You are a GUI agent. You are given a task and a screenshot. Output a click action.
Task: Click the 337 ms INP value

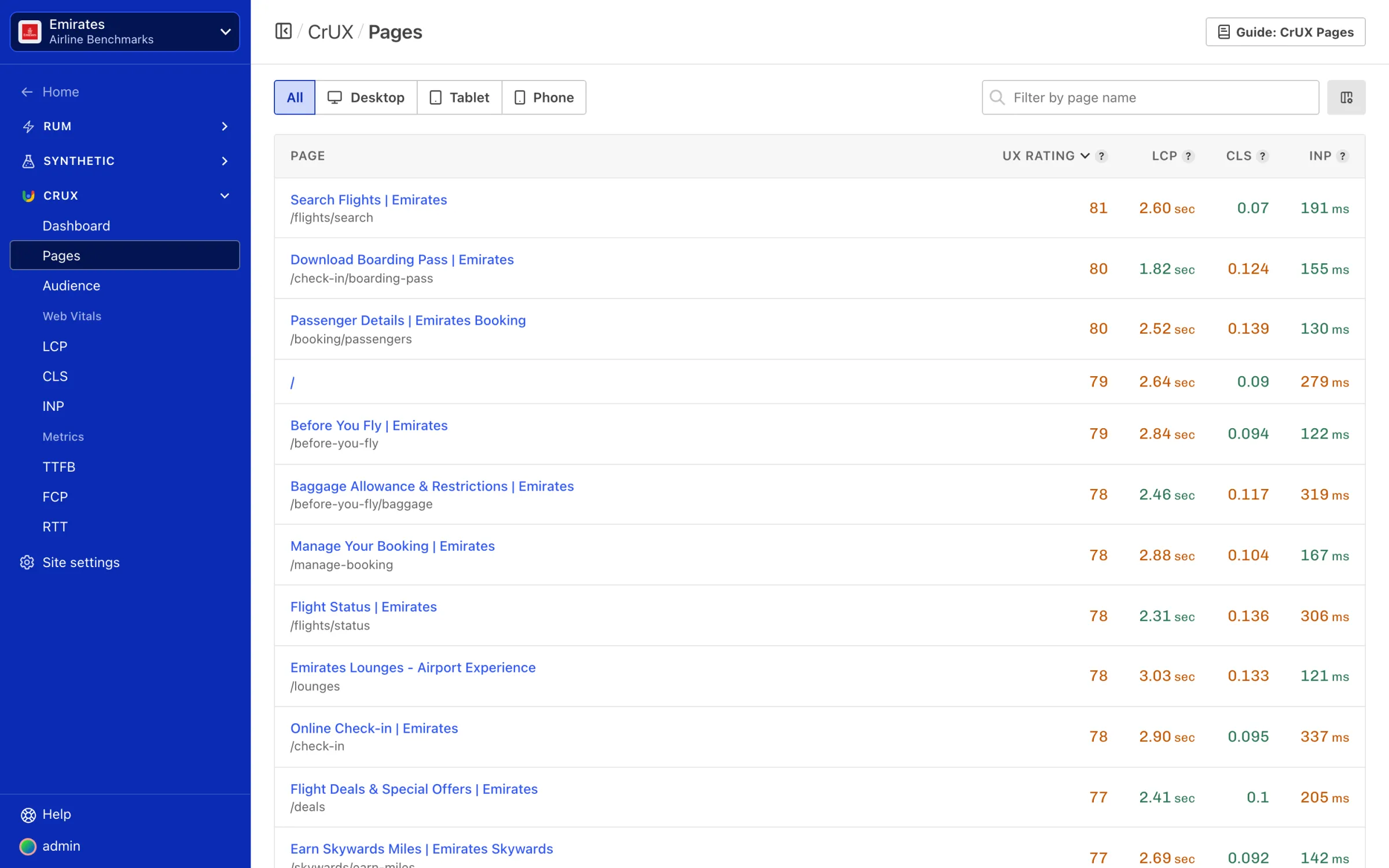point(1325,737)
